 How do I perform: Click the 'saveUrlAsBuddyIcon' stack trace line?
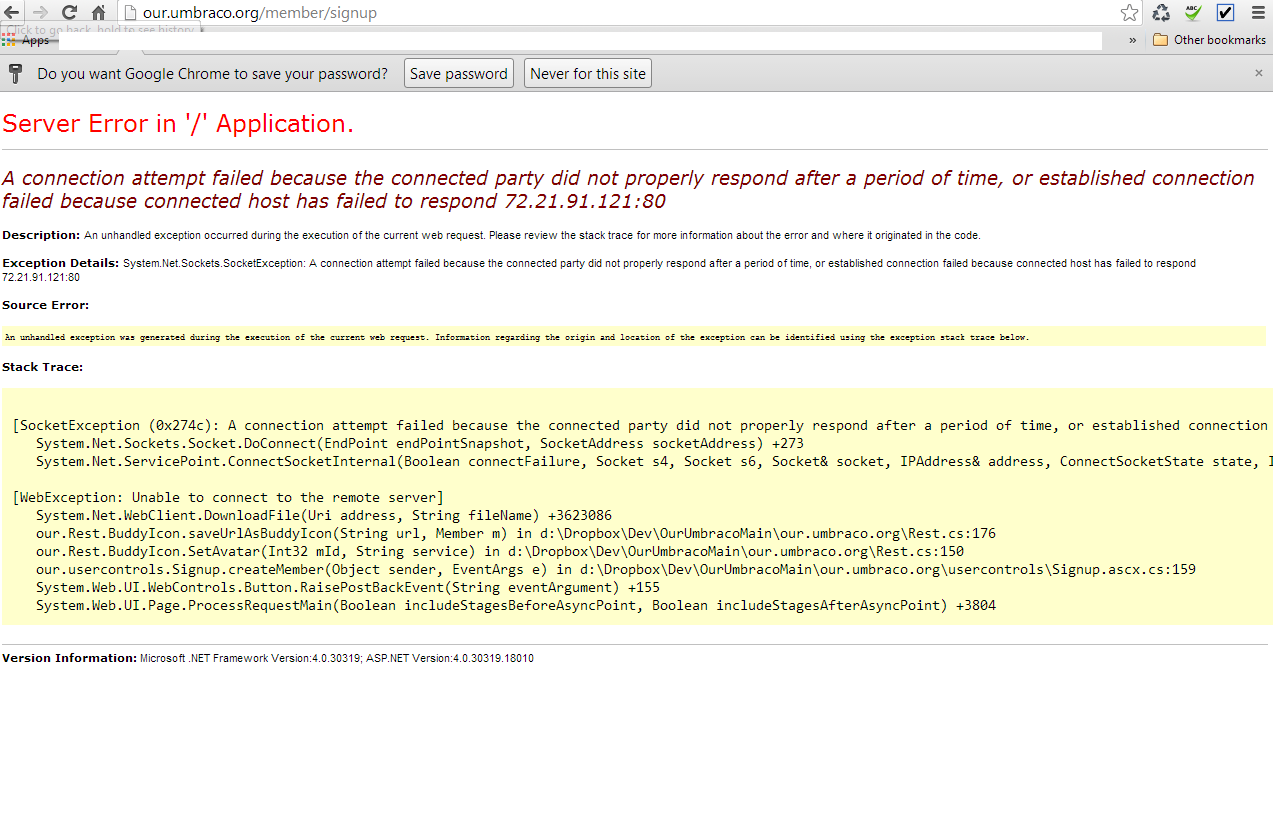point(516,533)
